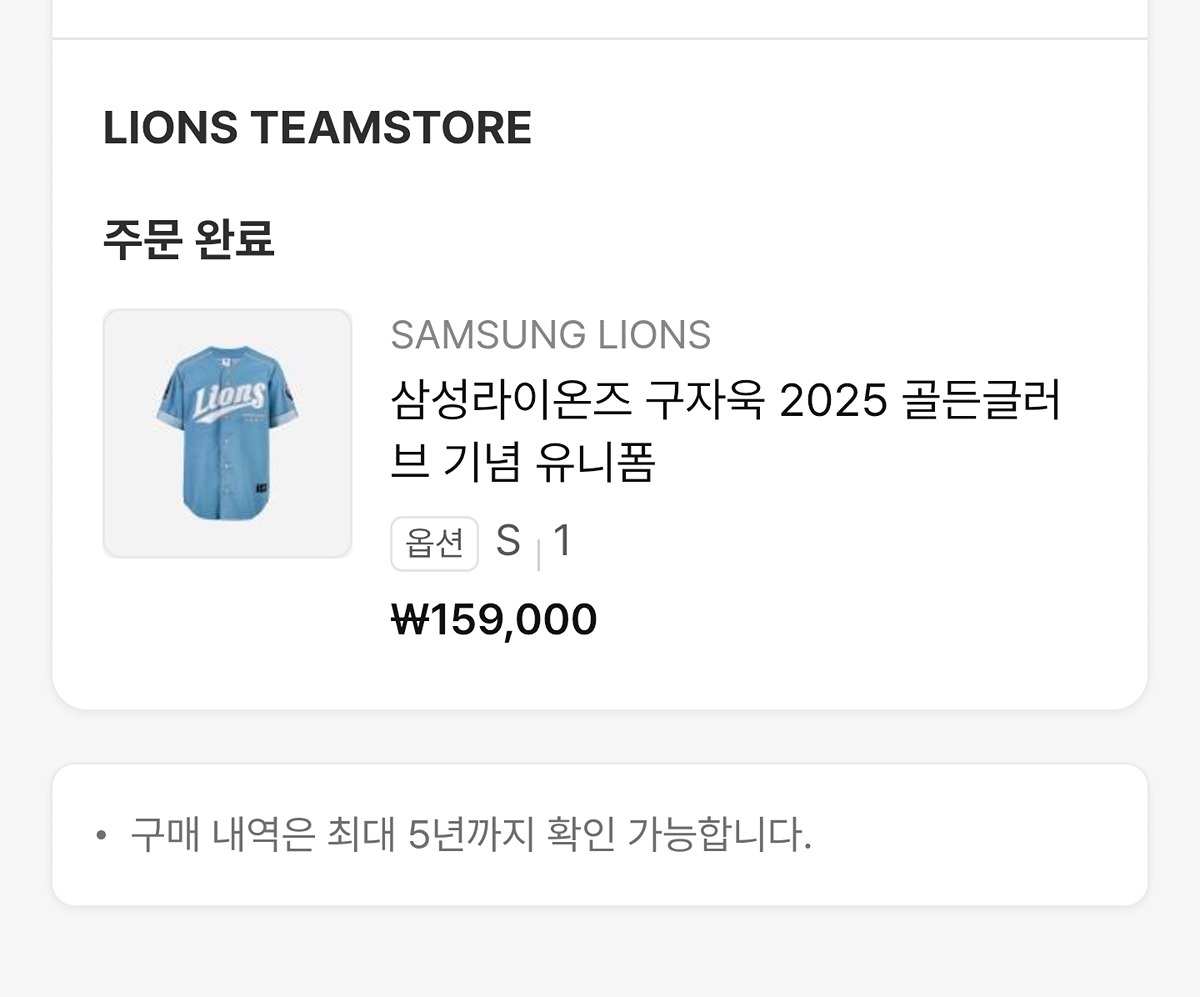Click the Lions script logo on jersey

tap(228, 399)
